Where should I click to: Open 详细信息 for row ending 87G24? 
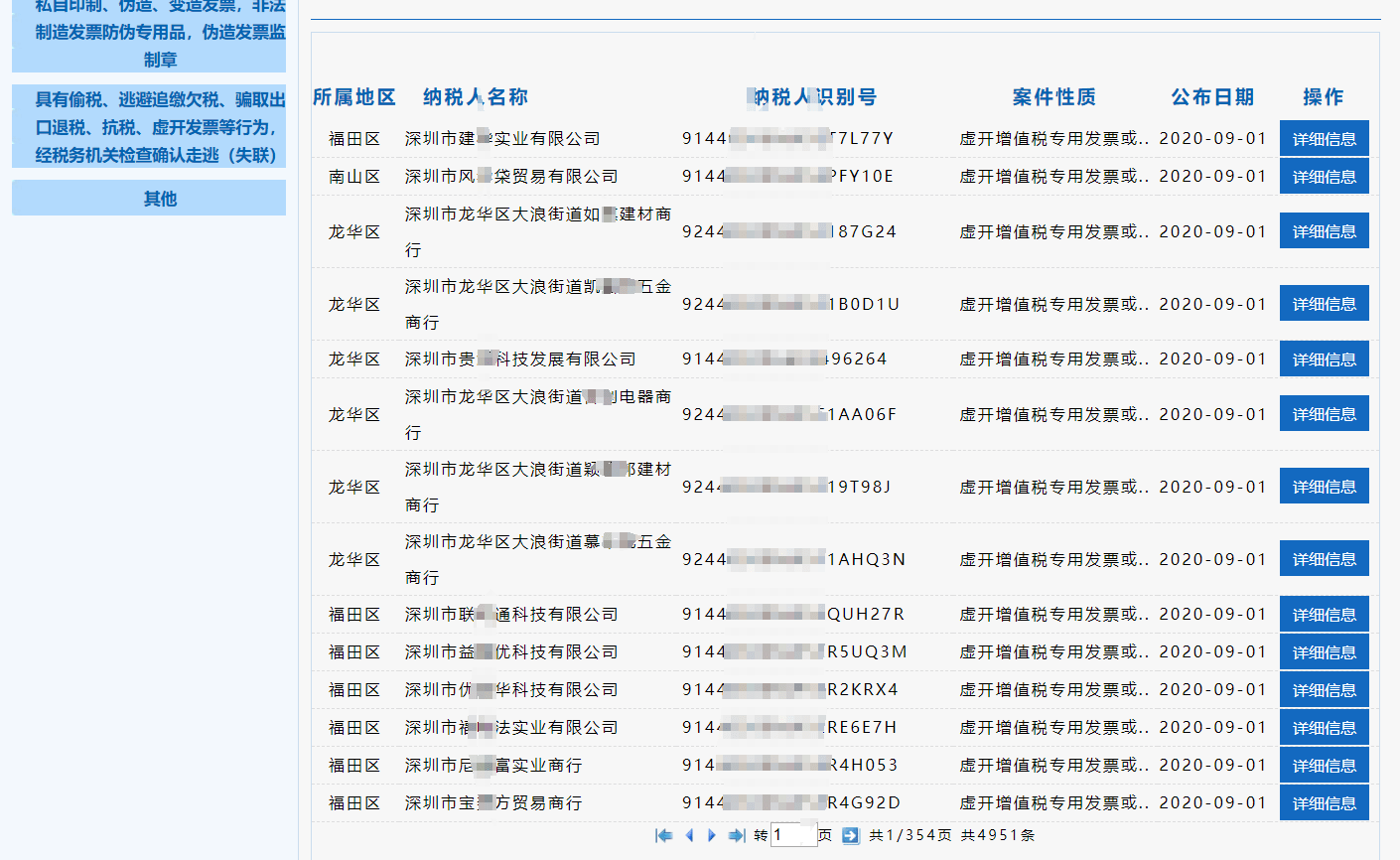(1325, 231)
